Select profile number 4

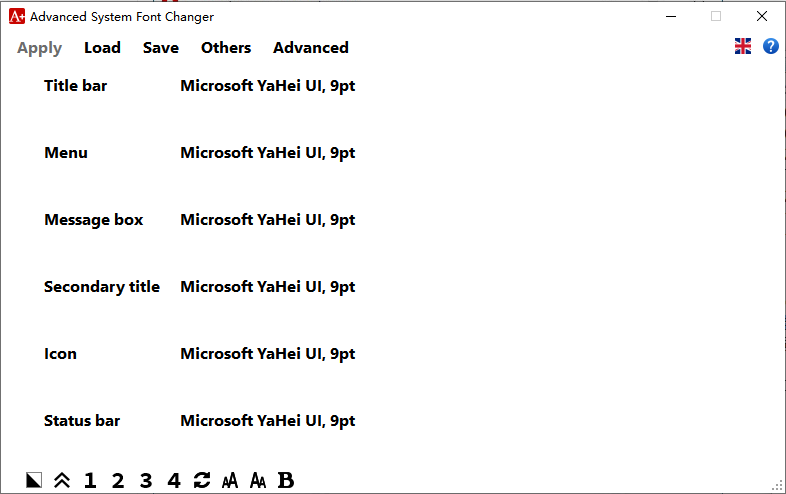(x=174, y=481)
